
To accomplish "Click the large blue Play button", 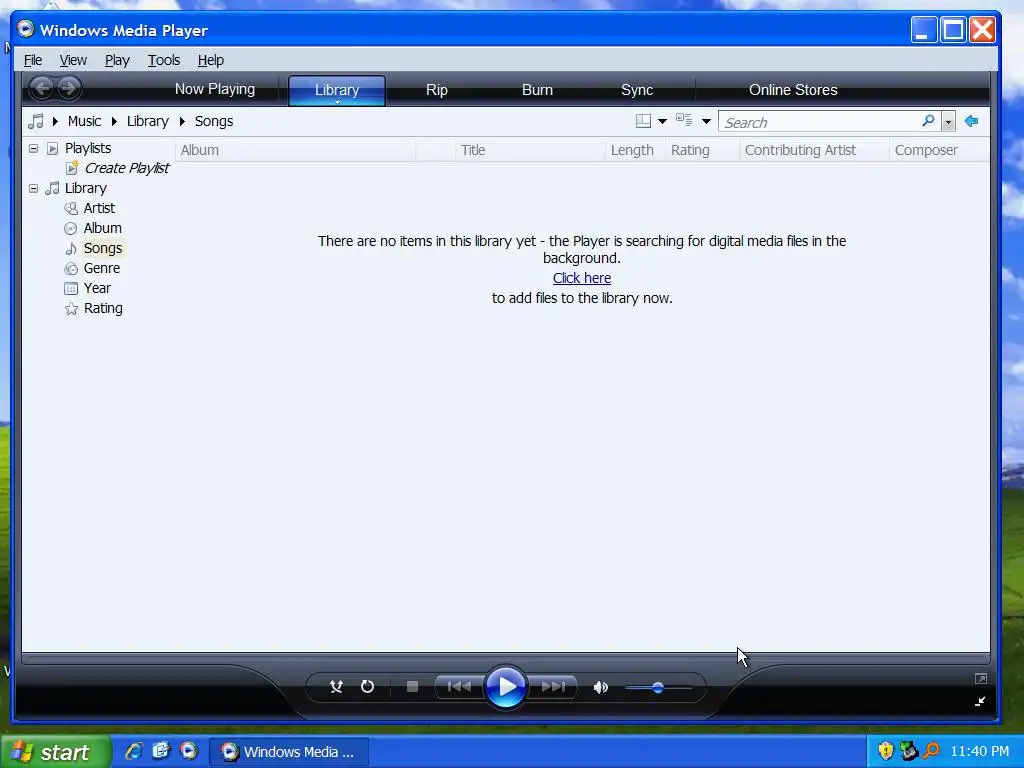I will click(505, 686).
